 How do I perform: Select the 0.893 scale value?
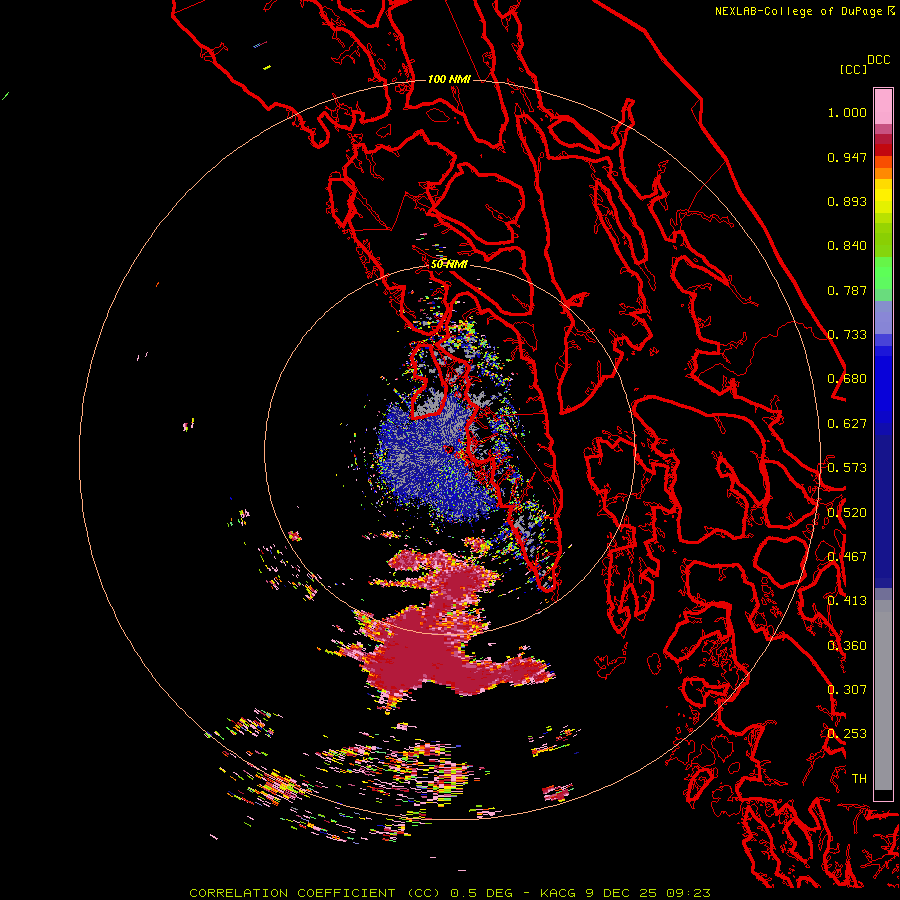pyautogui.click(x=847, y=201)
